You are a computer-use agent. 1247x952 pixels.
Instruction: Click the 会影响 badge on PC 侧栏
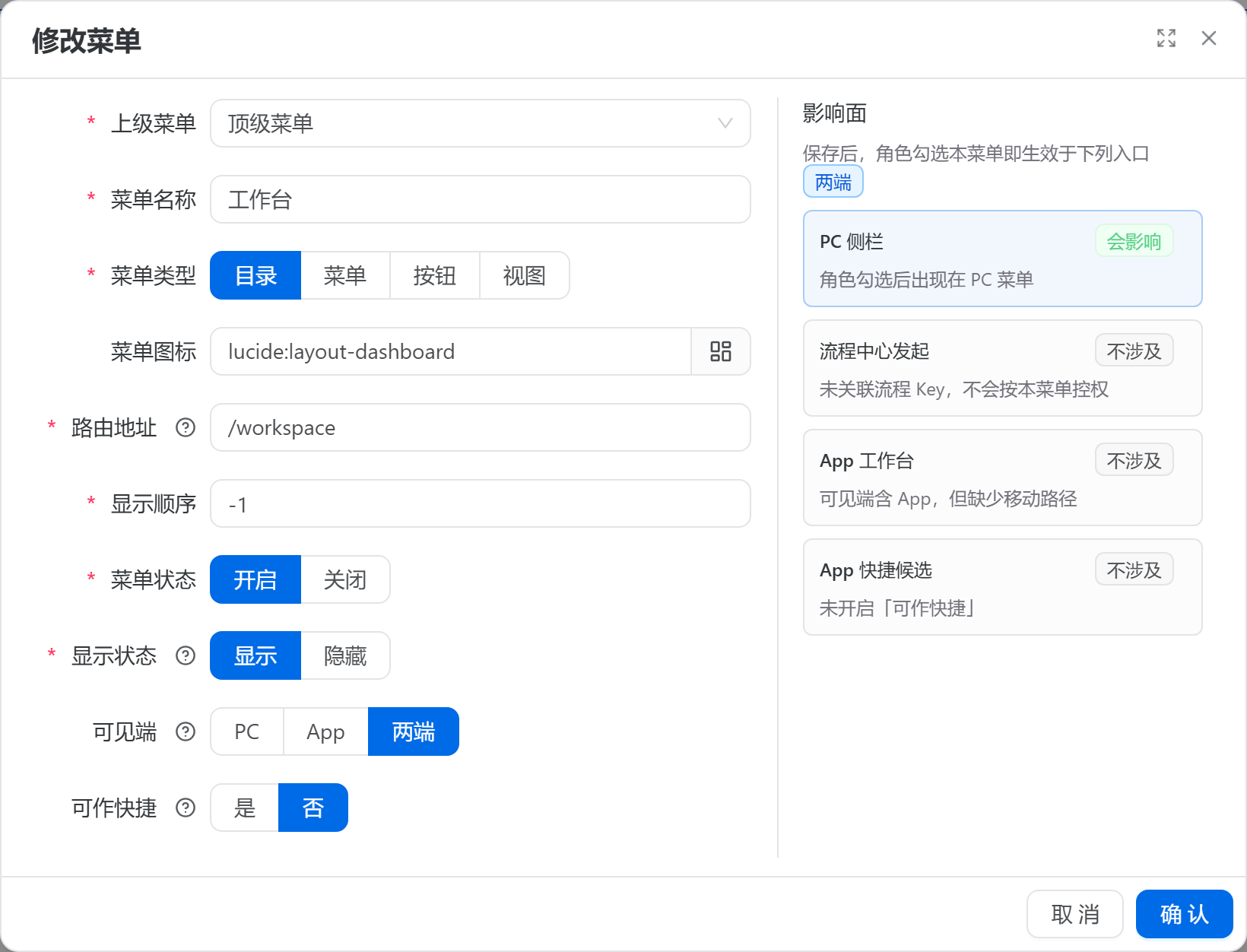[1134, 241]
